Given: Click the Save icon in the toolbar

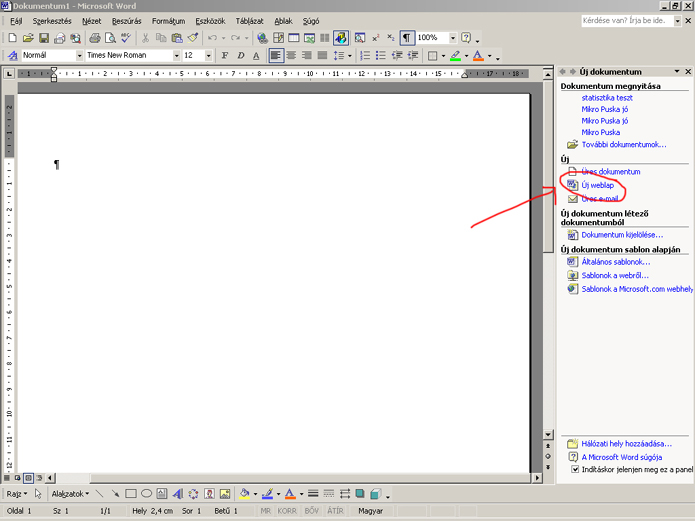Looking at the screenshot, I should coord(45,38).
